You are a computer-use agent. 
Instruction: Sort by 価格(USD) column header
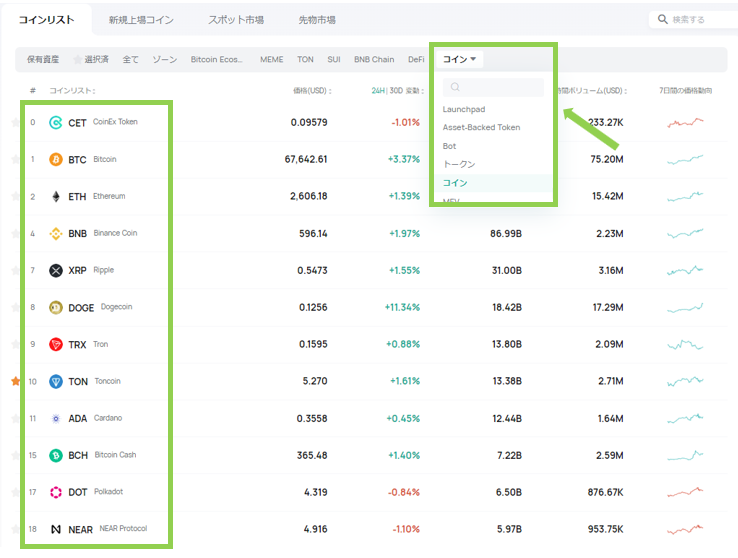[x=312, y=90]
